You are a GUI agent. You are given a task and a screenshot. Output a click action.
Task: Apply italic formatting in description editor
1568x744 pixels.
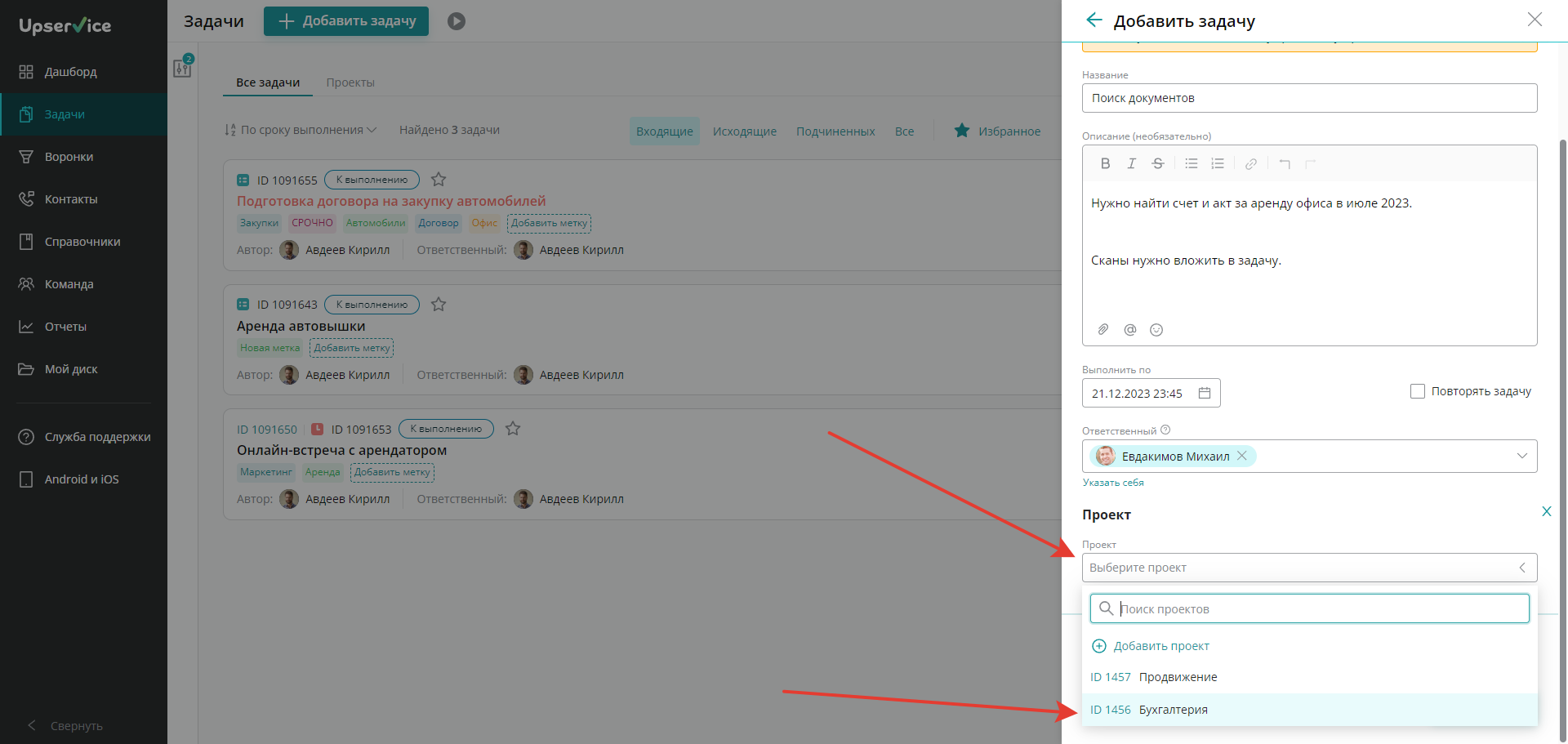click(1131, 163)
